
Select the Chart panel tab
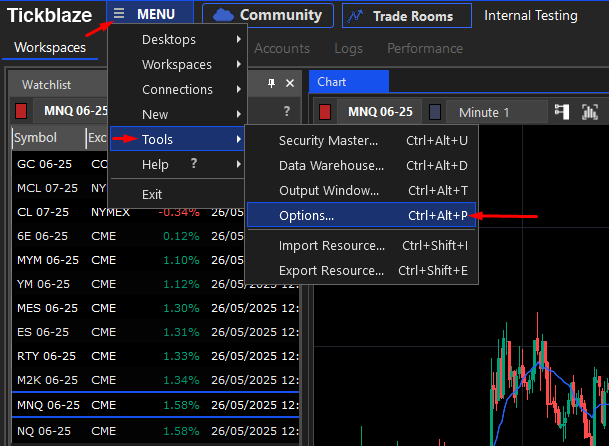pyautogui.click(x=349, y=82)
